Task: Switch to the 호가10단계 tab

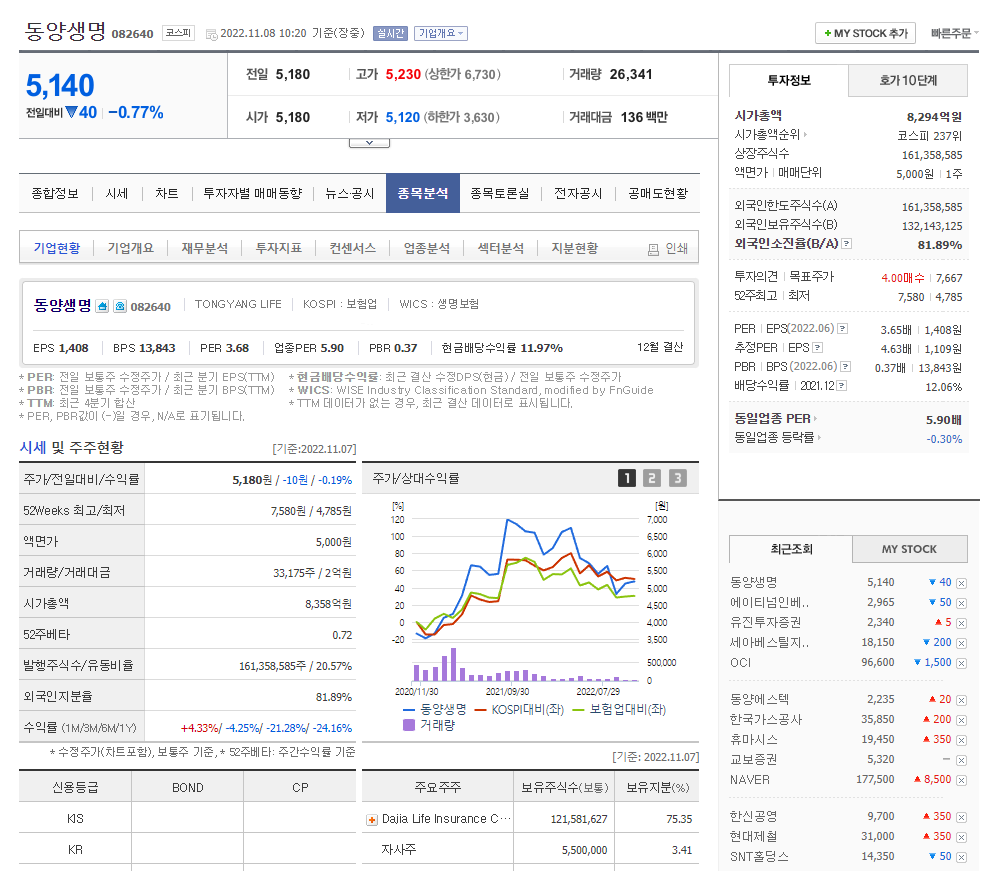Action: coord(908,80)
